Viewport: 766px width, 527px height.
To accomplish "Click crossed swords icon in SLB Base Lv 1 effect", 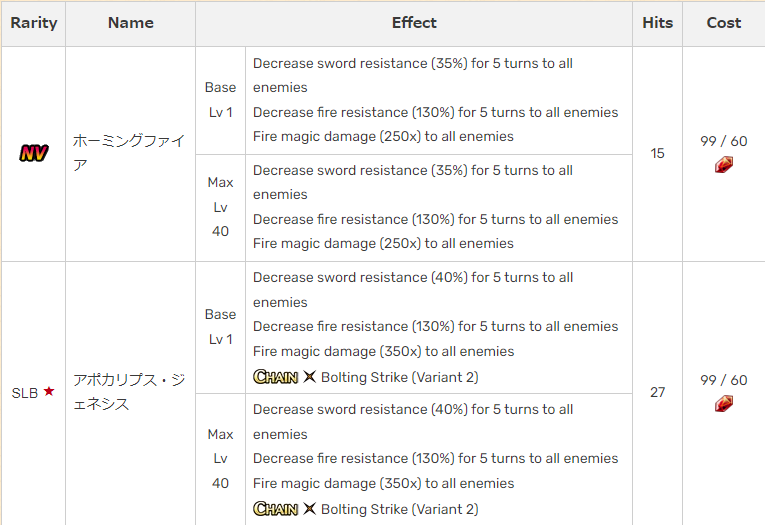I will point(309,377).
